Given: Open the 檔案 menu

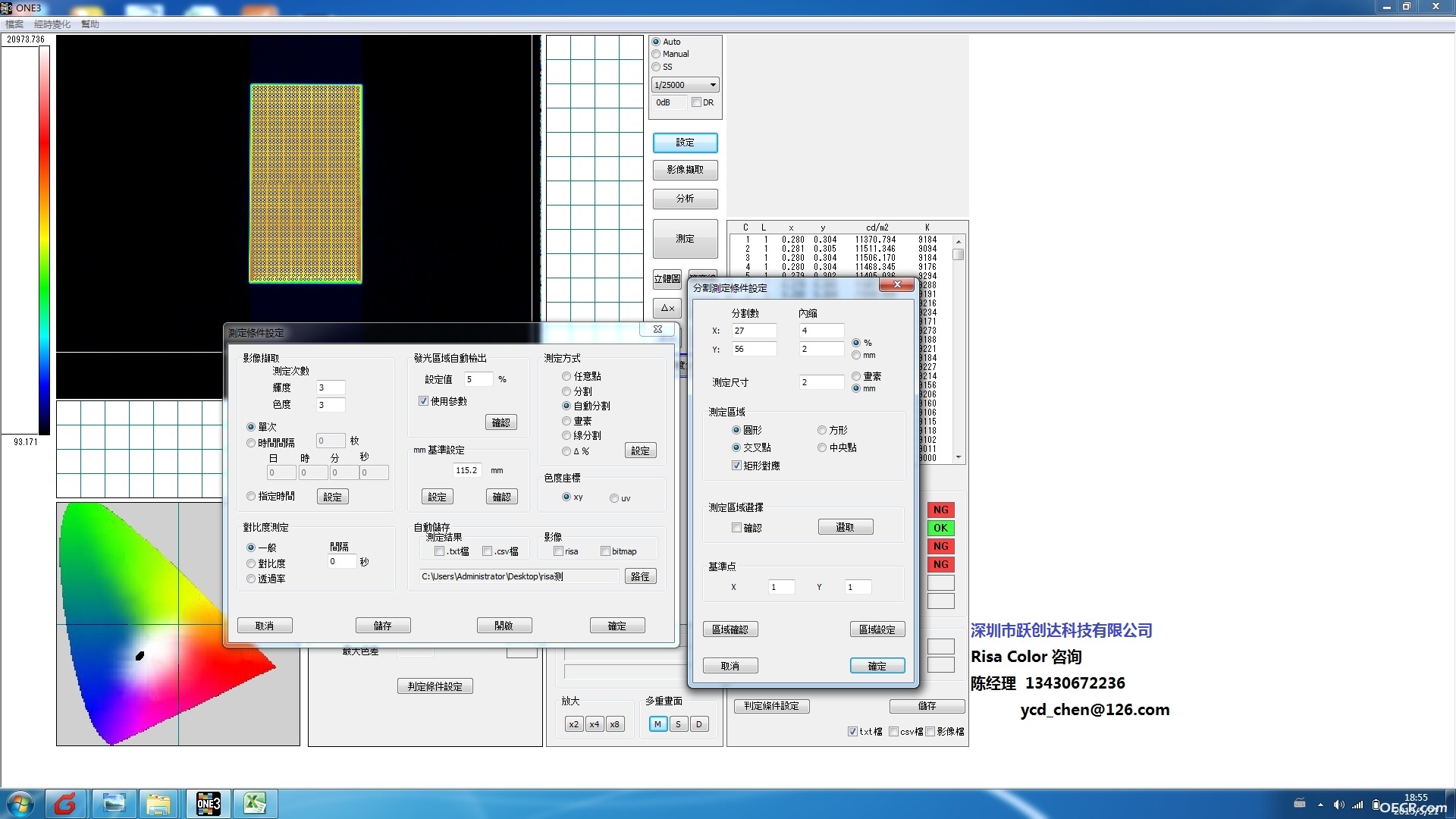Looking at the screenshot, I should tap(14, 24).
